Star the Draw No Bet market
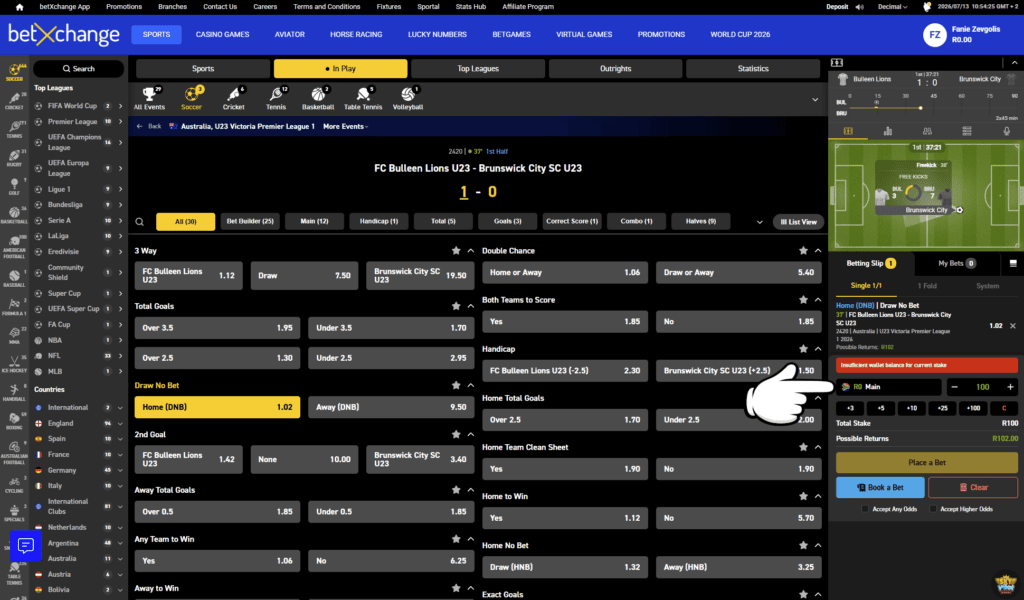Screen dimensions: 1024x600 [456, 385]
